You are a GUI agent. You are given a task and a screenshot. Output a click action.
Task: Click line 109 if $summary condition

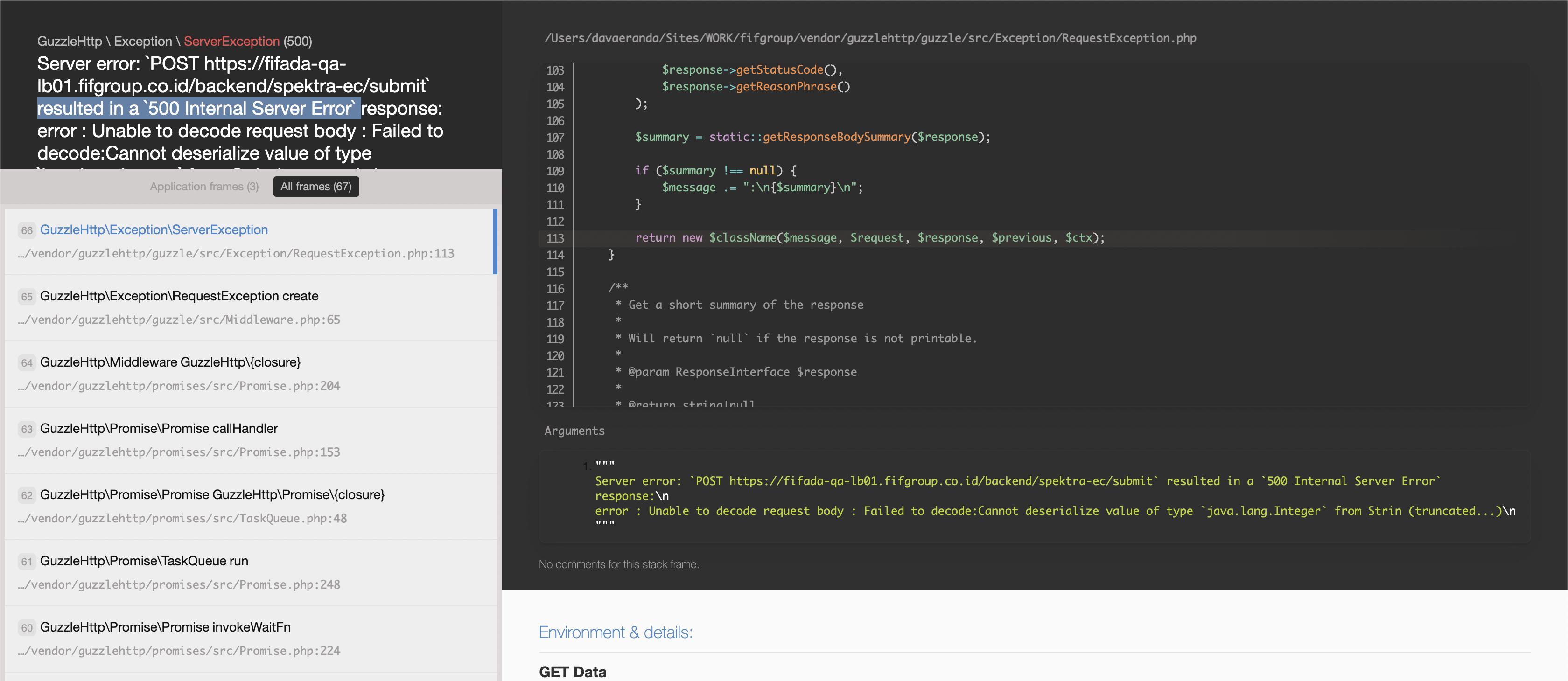pos(715,170)
